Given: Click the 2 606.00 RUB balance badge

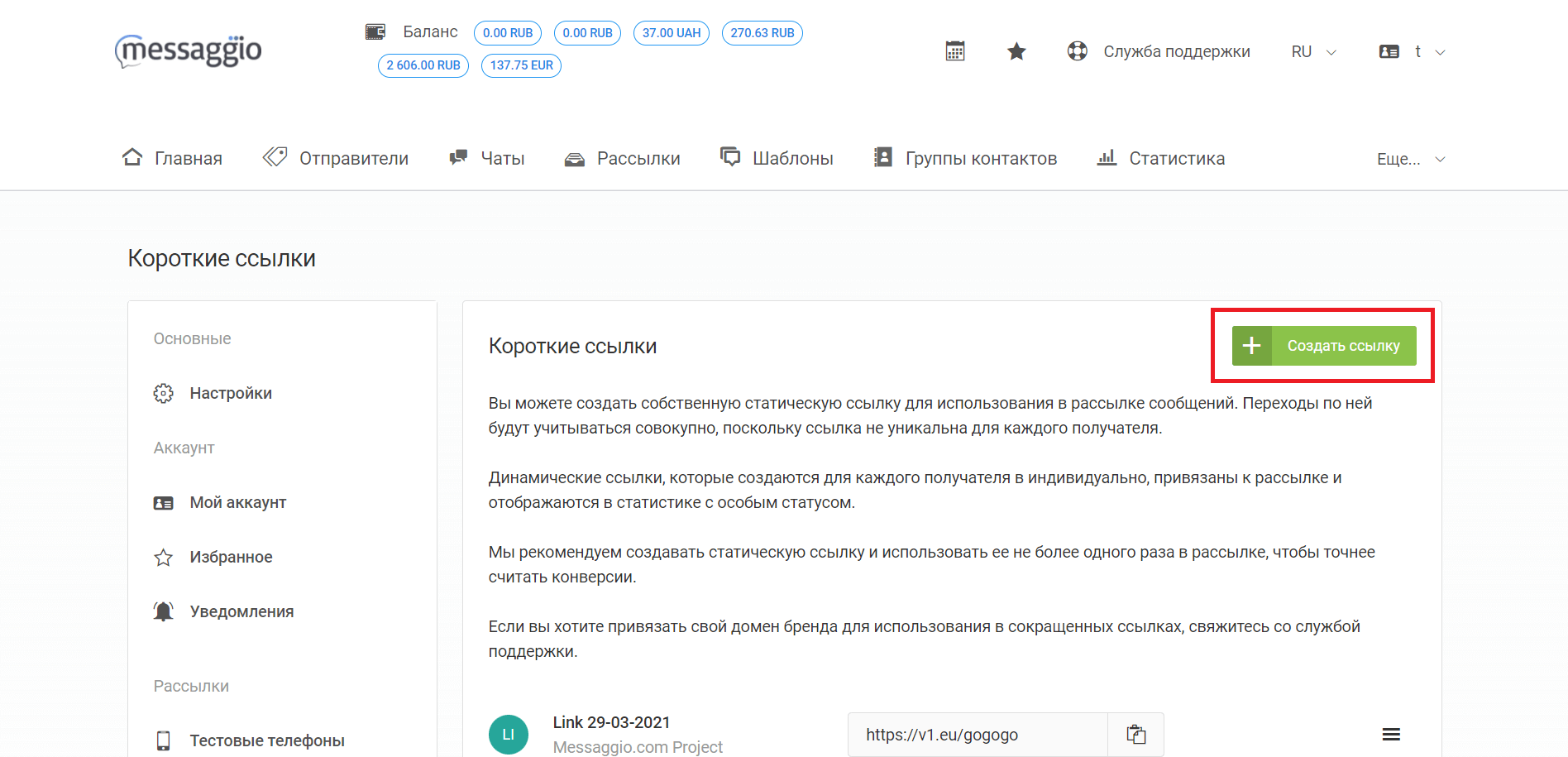Looking at the screenshot, I should coord(423,65).
